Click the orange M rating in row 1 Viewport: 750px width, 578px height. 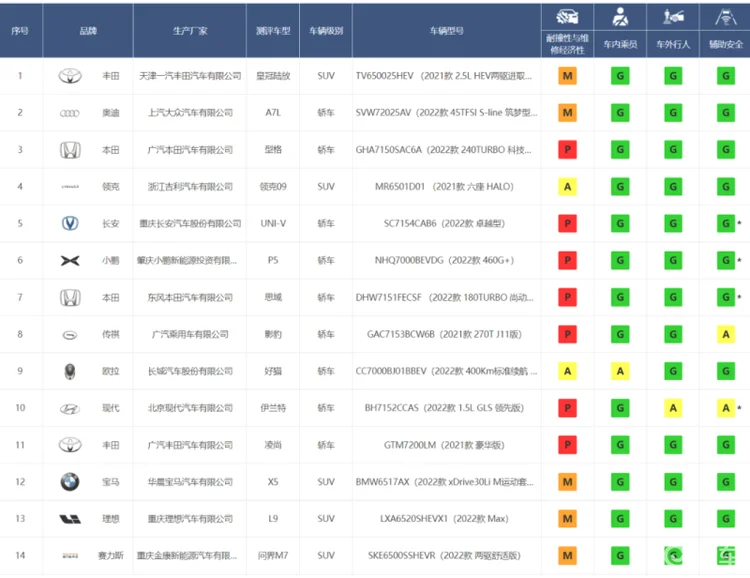tap(567, 76)
